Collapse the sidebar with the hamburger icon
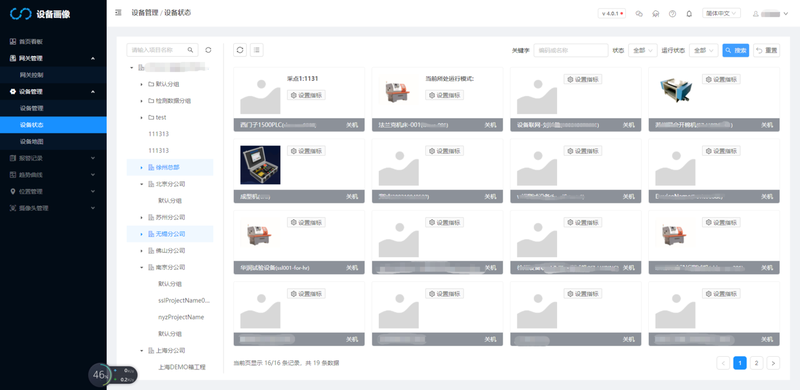The width and height of the screenshot is (800, 390). point(118,13)
